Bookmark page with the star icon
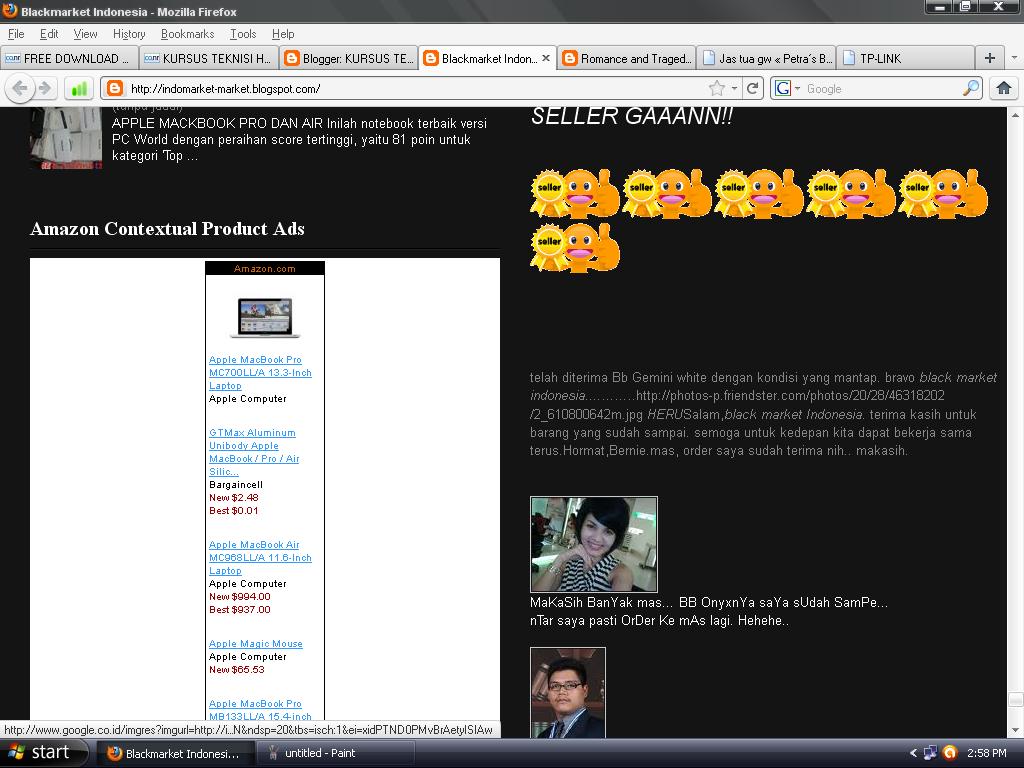 (x=717, y=88)
